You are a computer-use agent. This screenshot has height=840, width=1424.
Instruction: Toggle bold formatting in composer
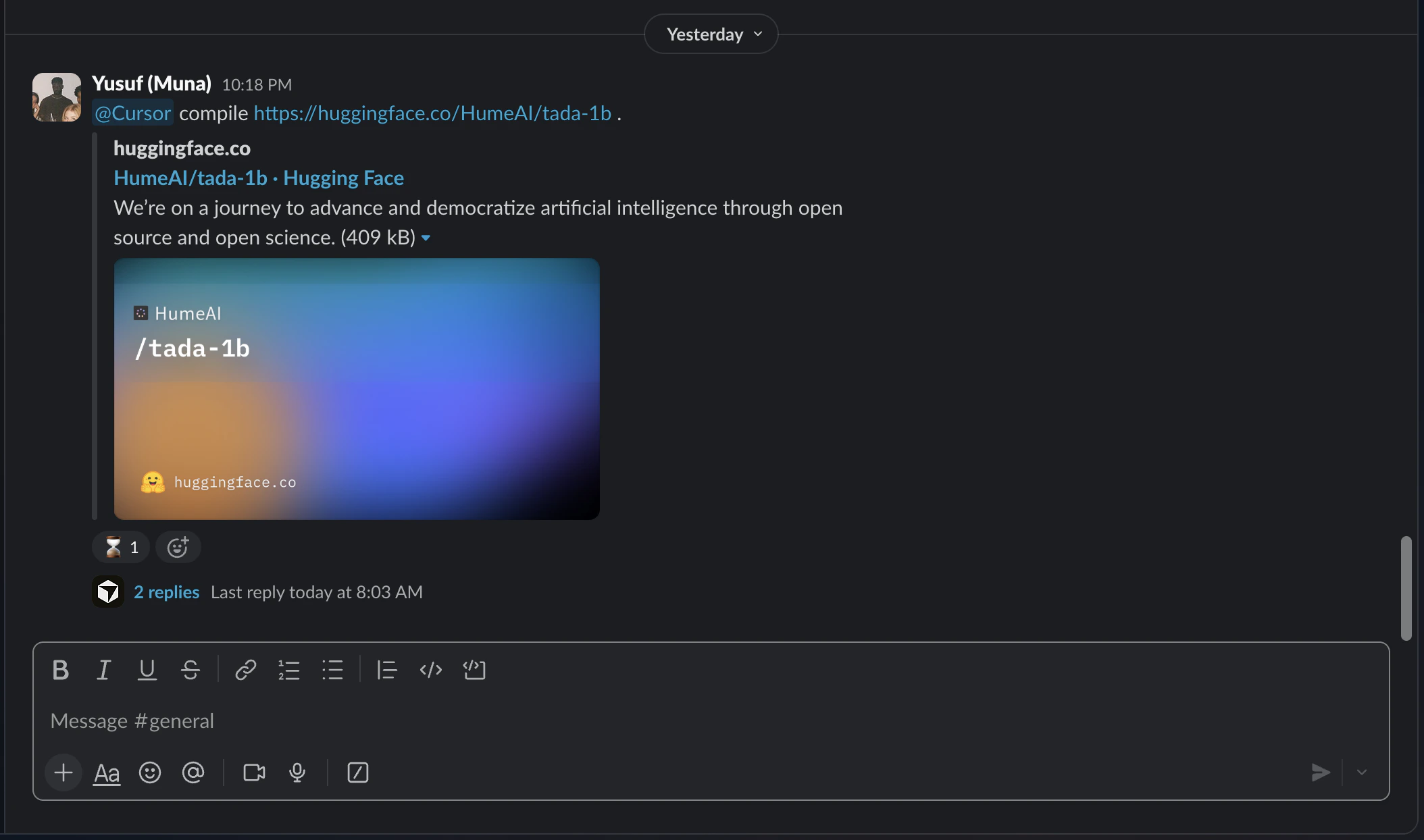[60, 670]
